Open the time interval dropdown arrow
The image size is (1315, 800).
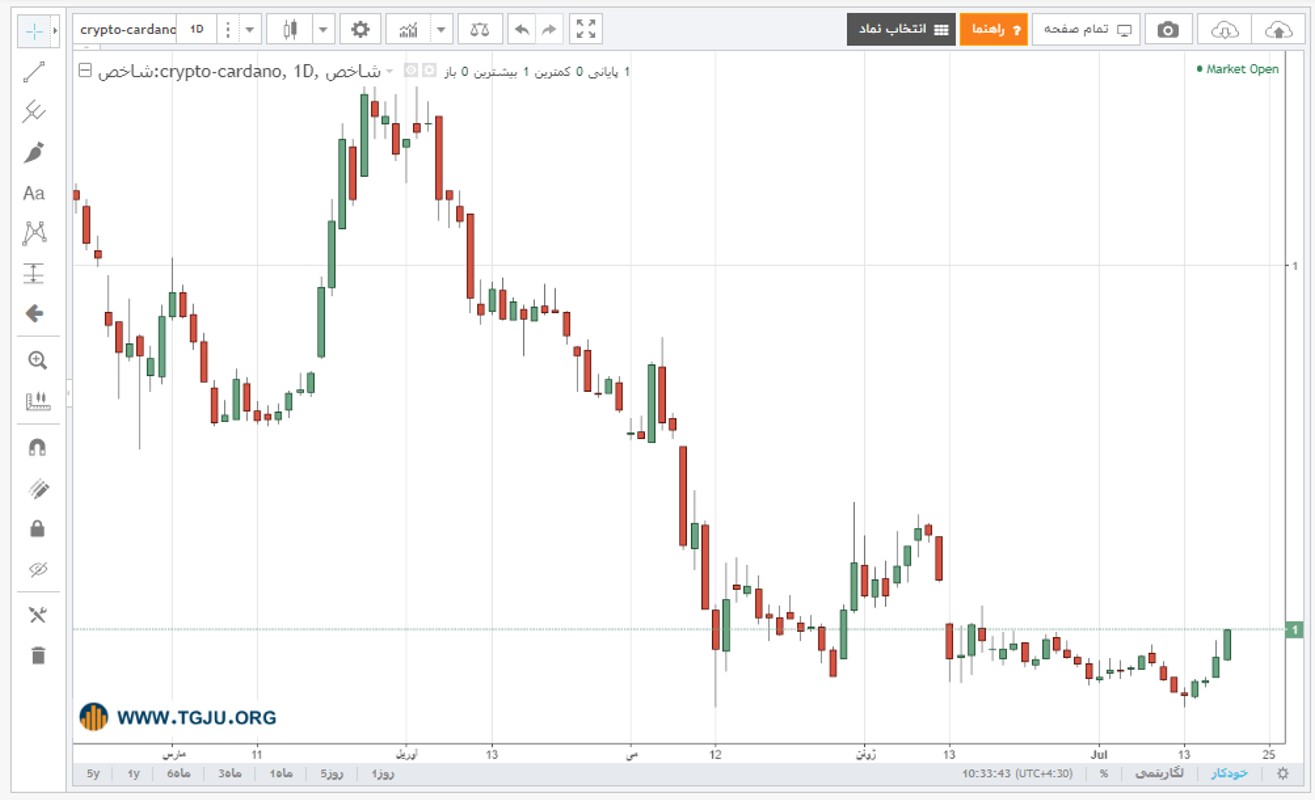pos(249,29)
